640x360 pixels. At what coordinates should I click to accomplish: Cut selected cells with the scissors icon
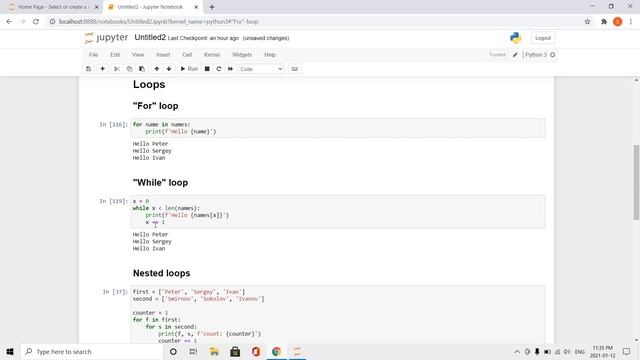pos(117,69)
